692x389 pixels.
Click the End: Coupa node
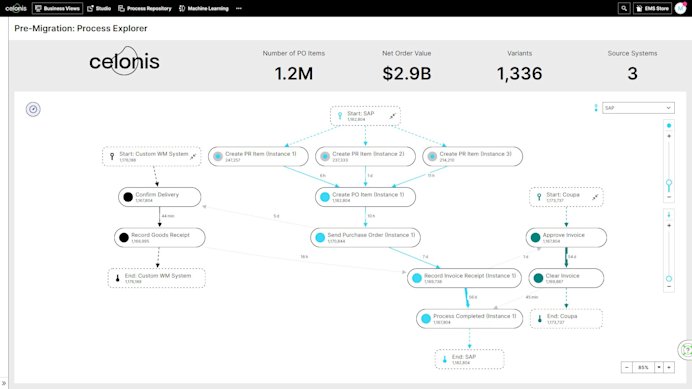566,319
